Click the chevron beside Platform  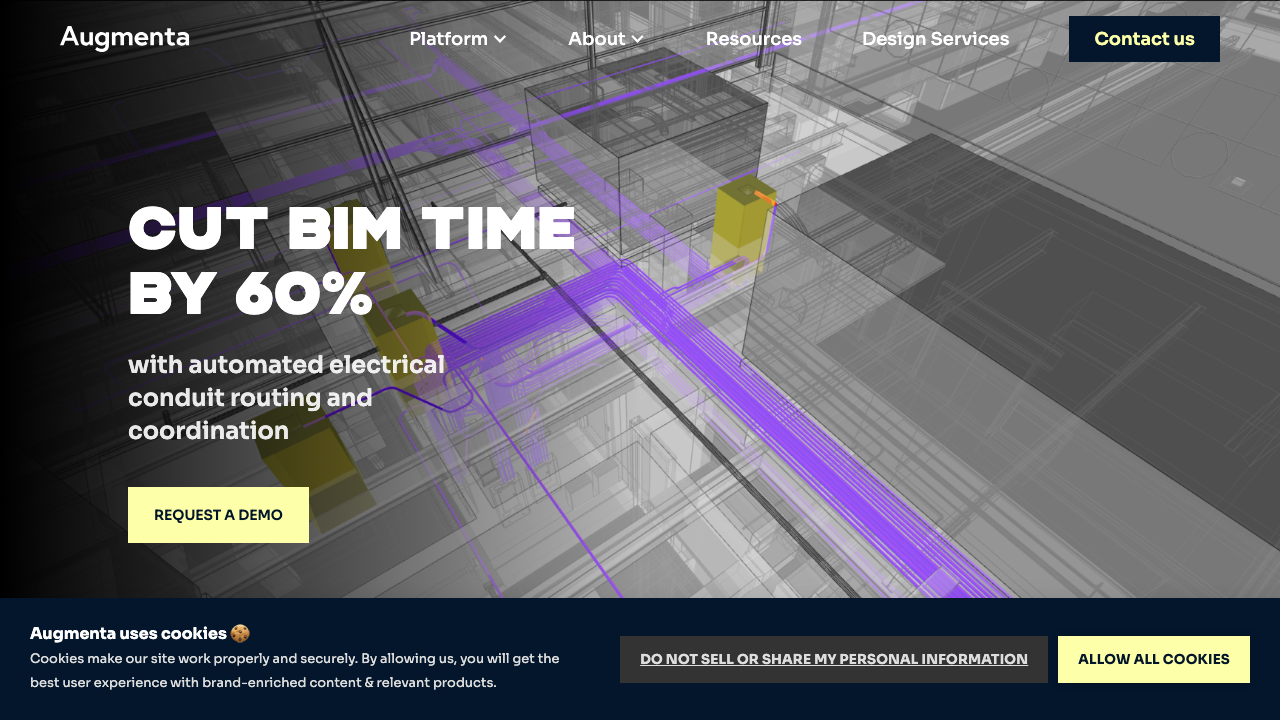point(498,40)
